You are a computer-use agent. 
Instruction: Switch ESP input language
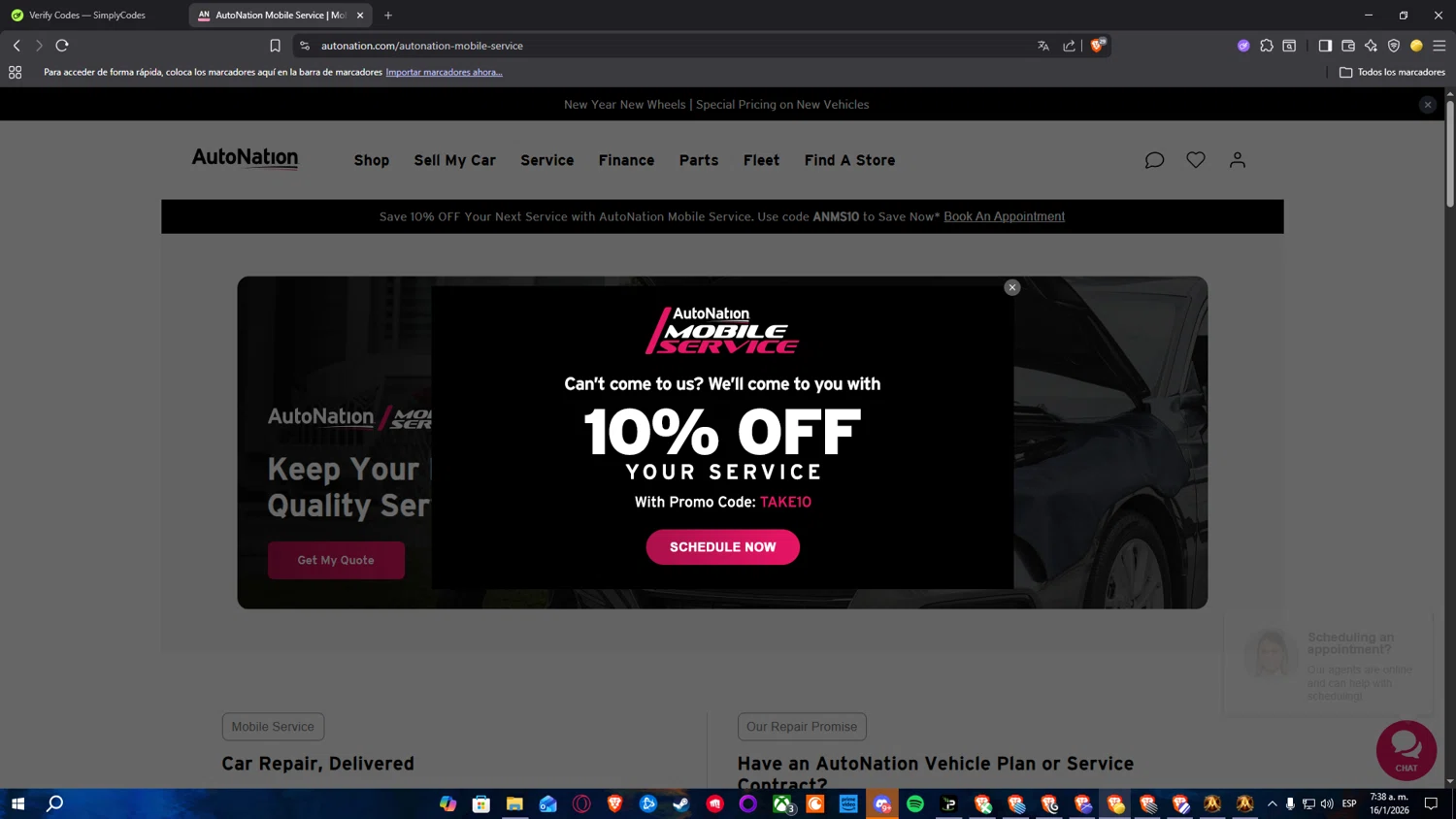coord(1349,803)
